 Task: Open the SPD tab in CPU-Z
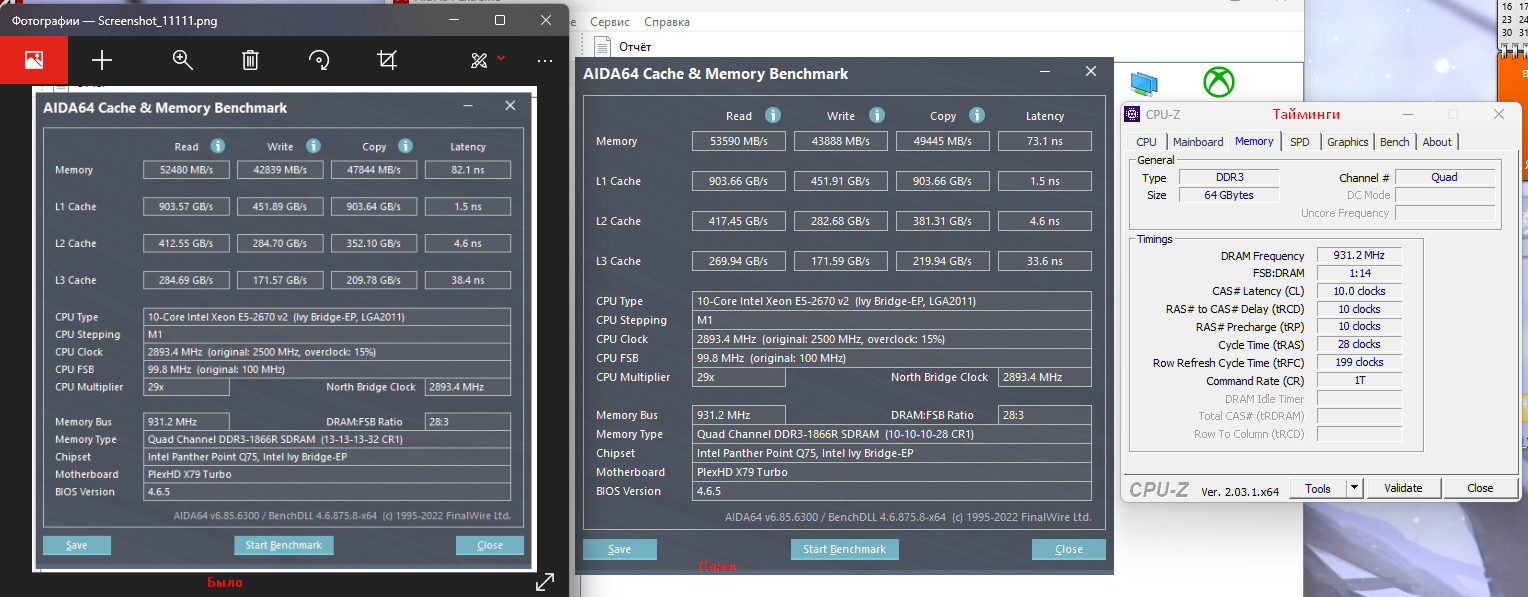(1299, 142)
